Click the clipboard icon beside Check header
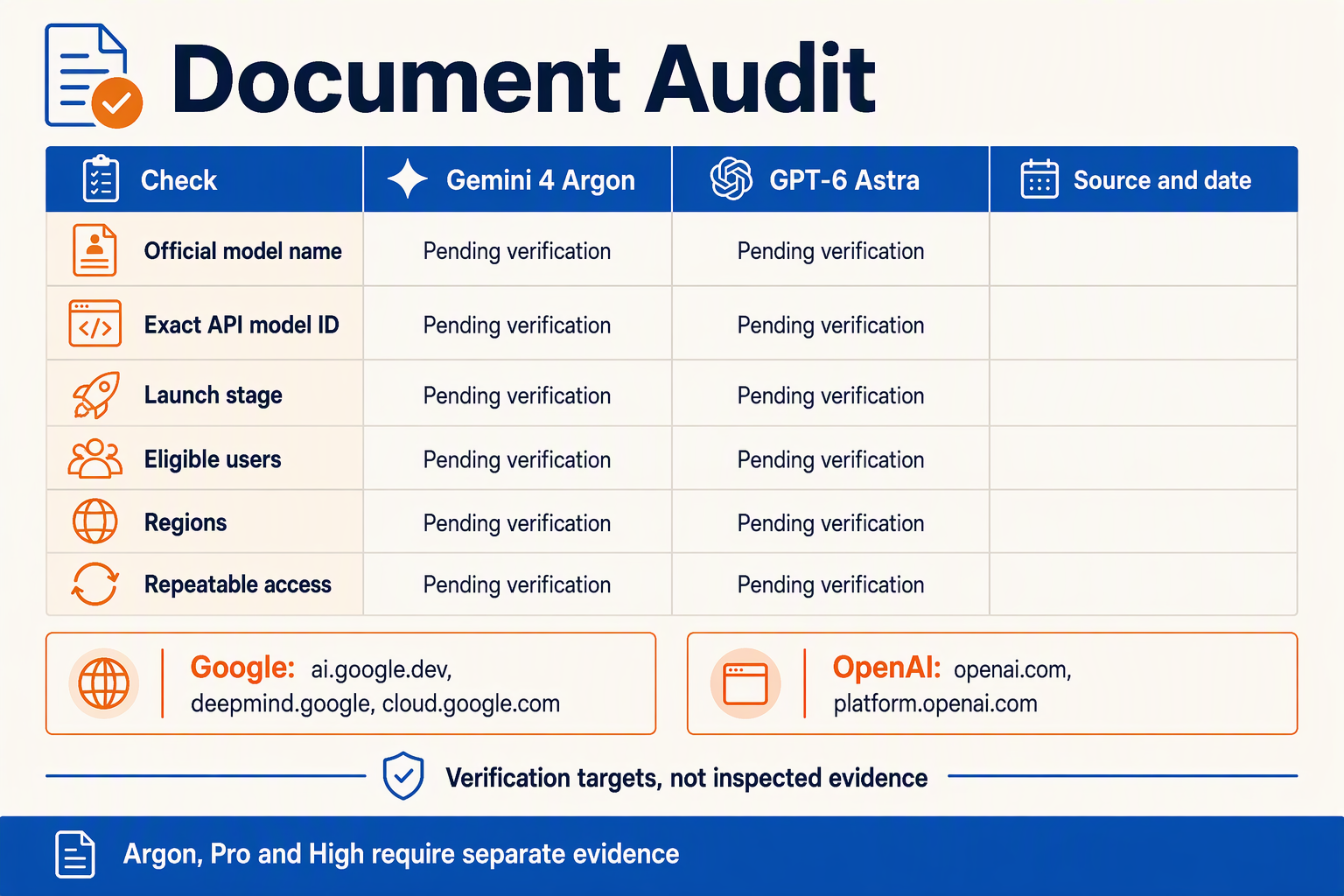This screenshot has width=1344, height=896. tap(101, 179)
